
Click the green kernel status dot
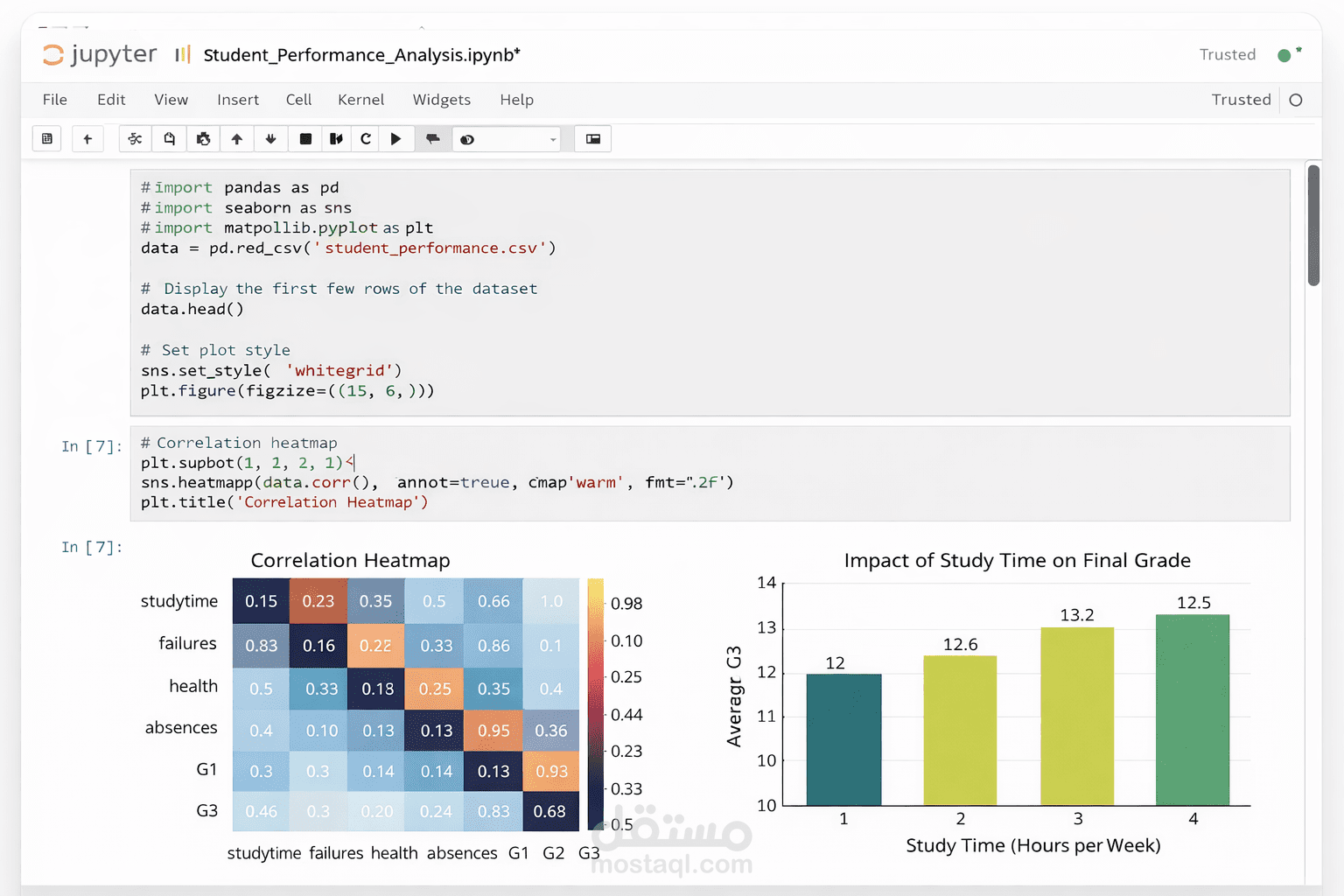(x=1284, y=55)
